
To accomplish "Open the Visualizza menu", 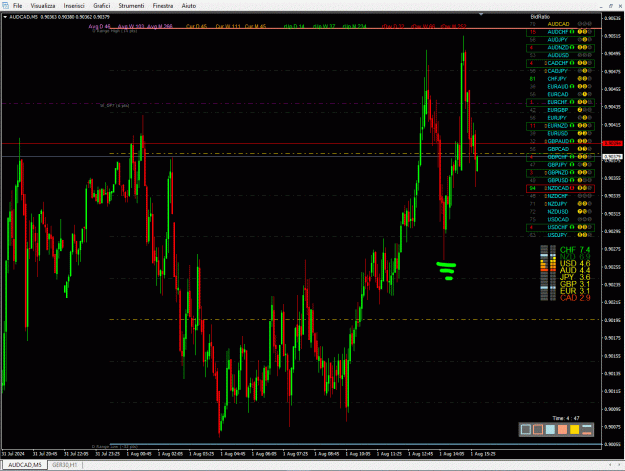I will (43, 6).
